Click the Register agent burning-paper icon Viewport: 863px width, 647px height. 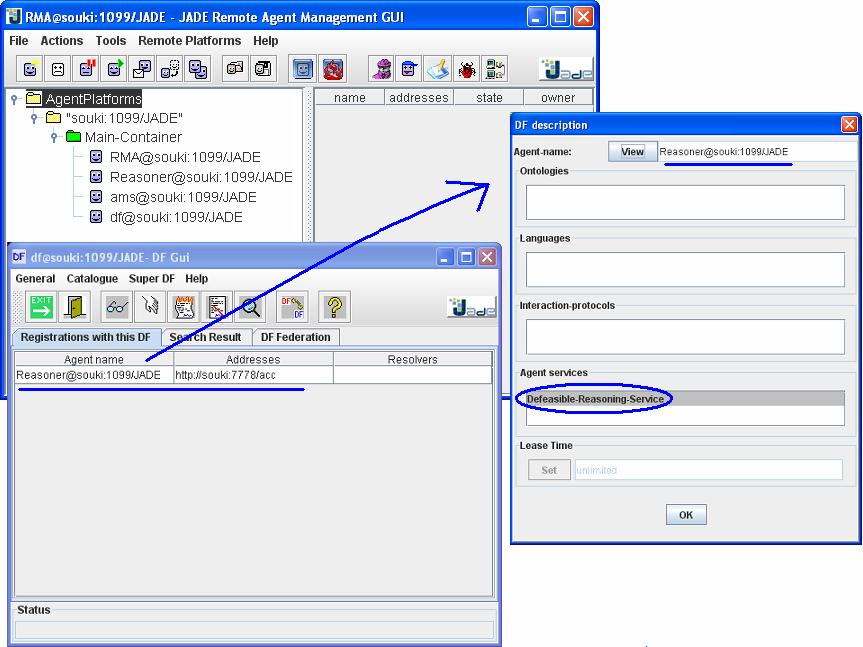click(x=184, y=306)
